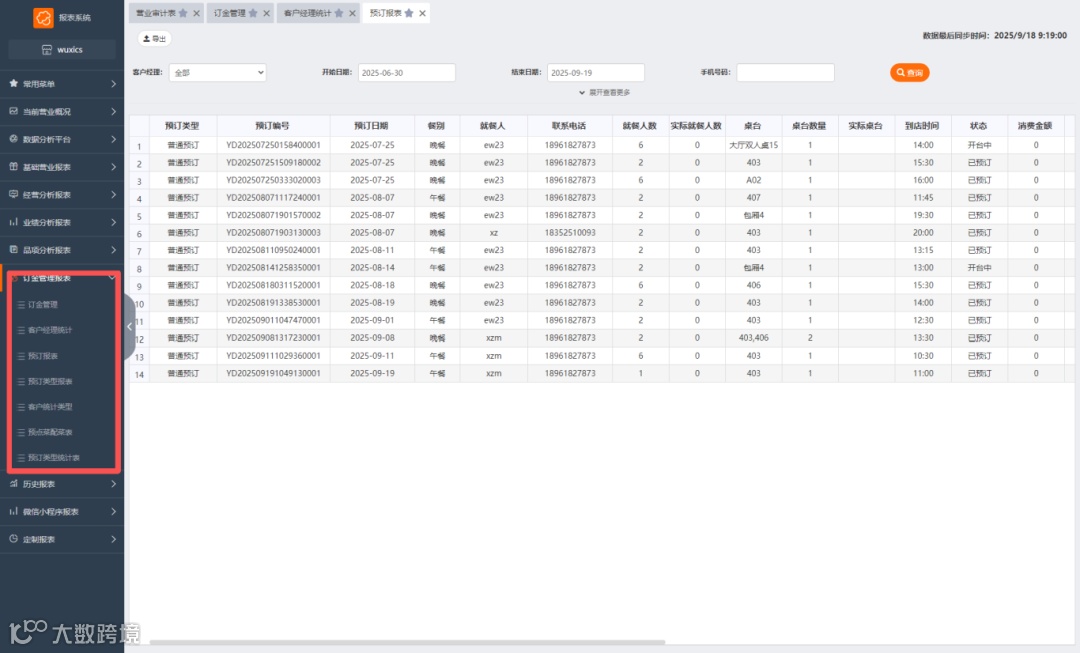Click the 品项分析报表 sidebar icon

pos(14,249)
